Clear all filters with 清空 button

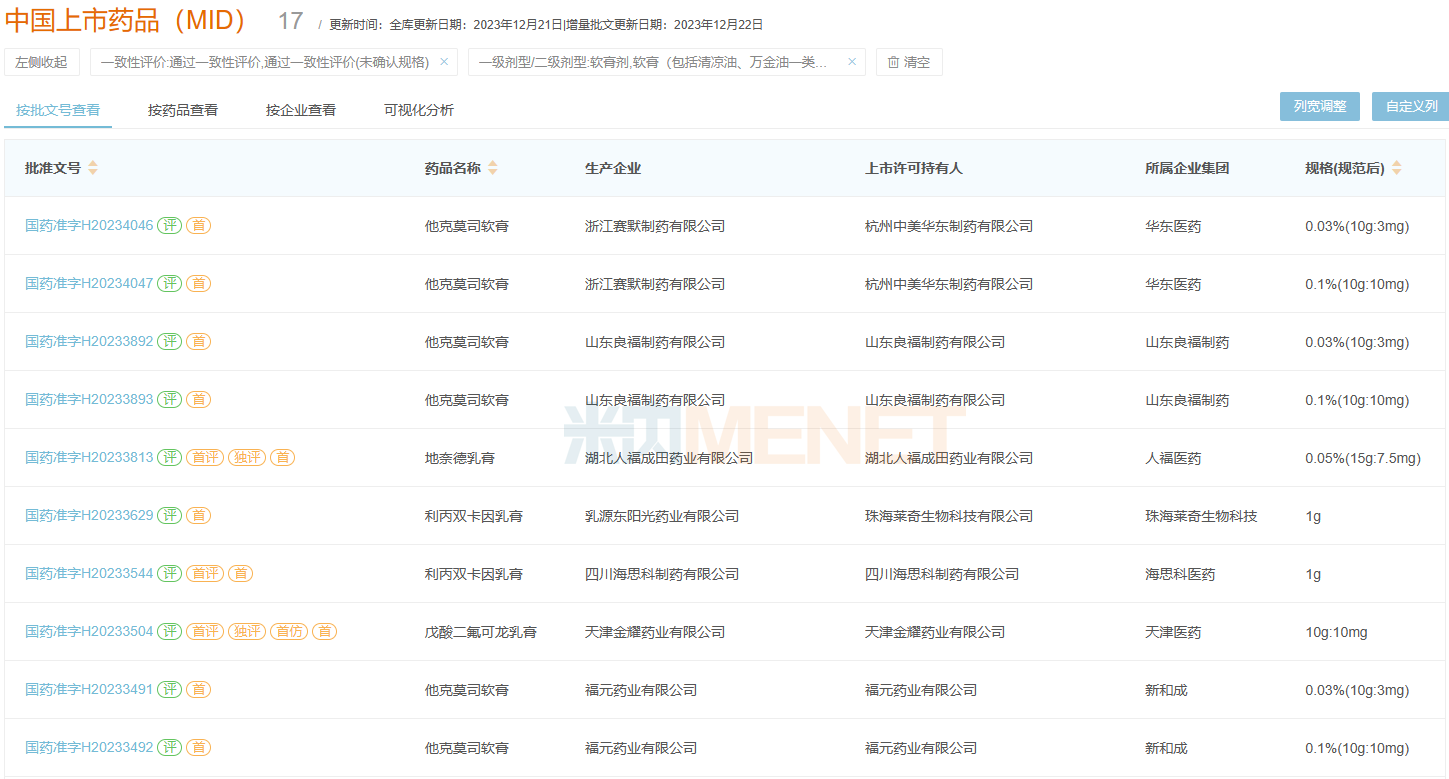tap(909, 62)
